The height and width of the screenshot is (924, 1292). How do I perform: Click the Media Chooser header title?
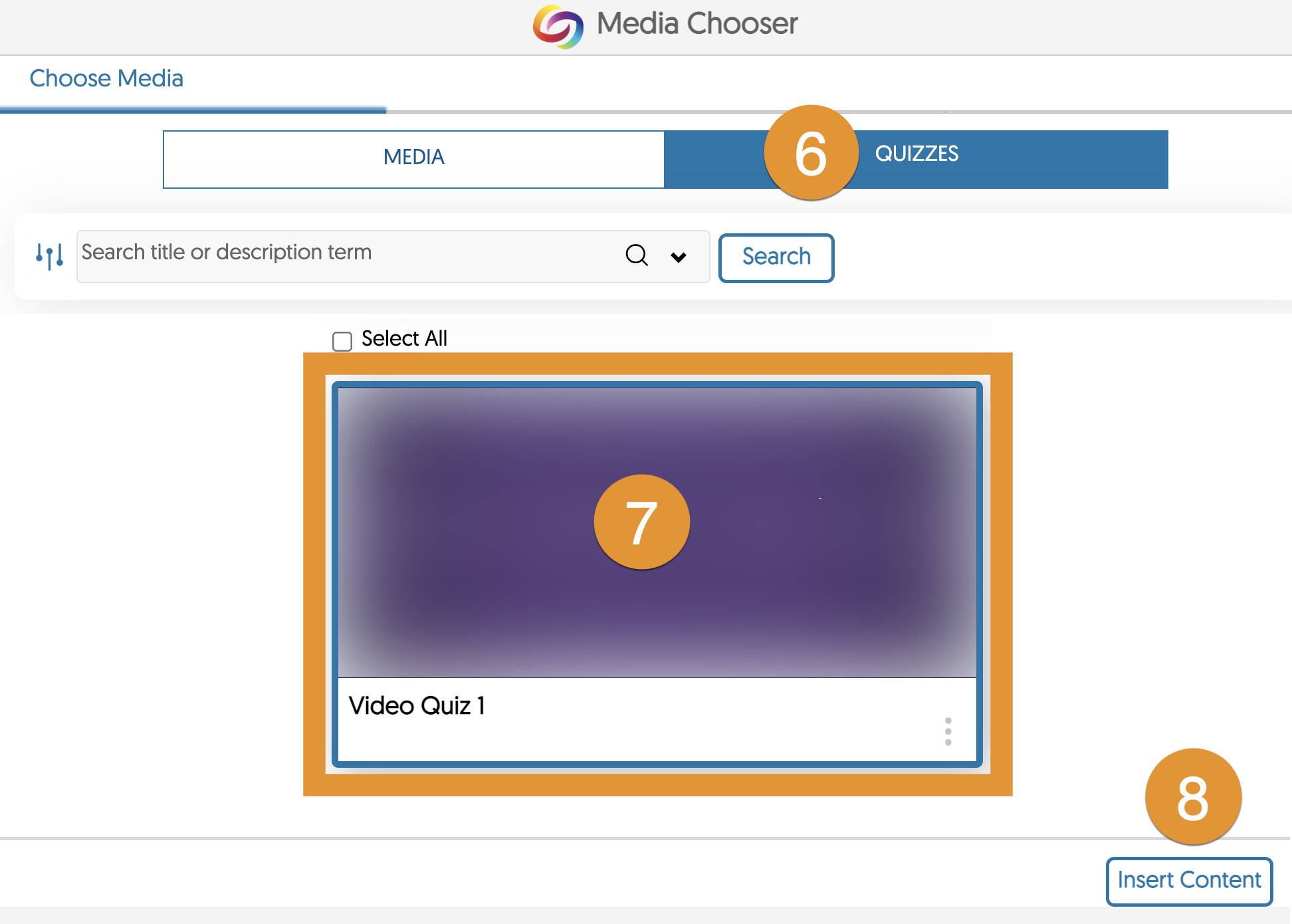tap(697, 24)
